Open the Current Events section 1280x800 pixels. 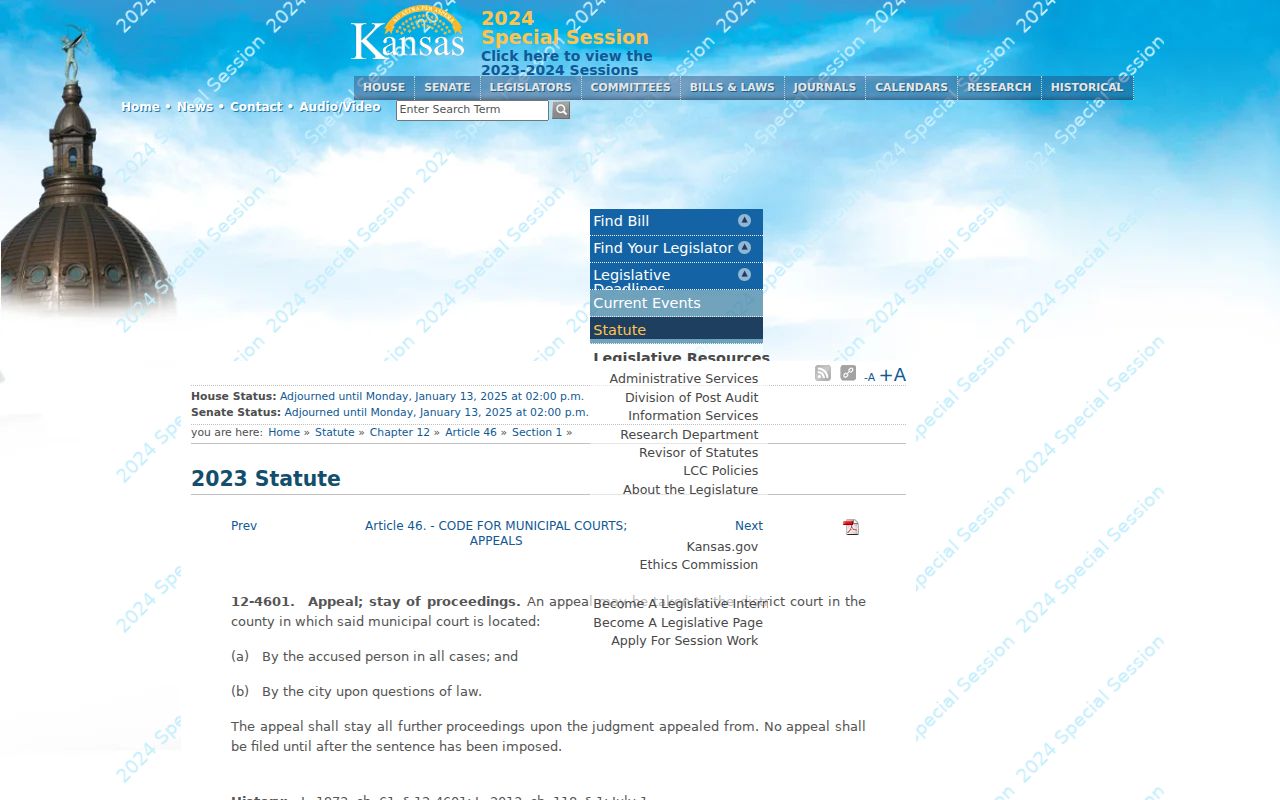[676, 303]
